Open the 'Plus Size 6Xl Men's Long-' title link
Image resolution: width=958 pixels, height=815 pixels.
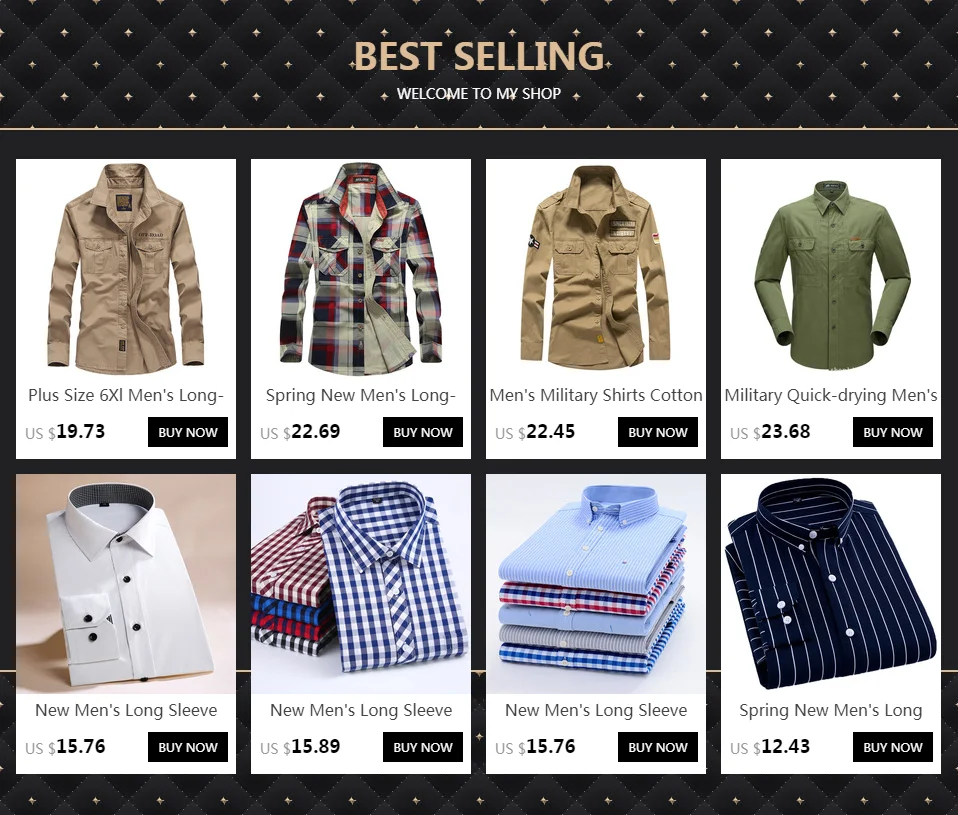coord(126,395)
